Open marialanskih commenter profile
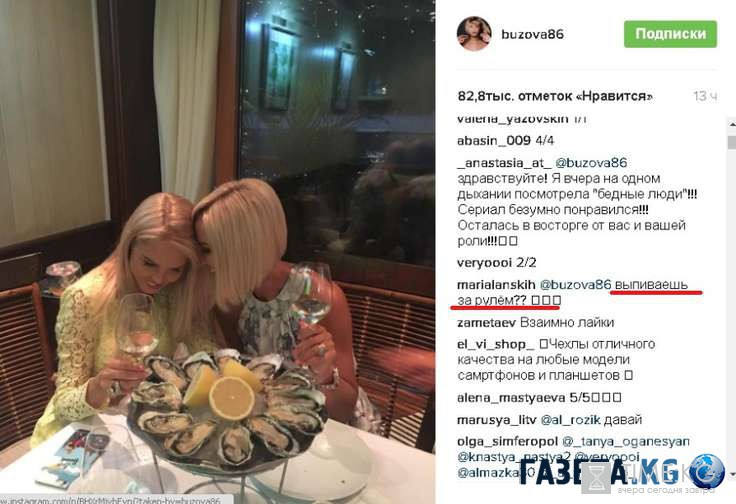The height and width of the screenshot is (504, 736). 496,285
